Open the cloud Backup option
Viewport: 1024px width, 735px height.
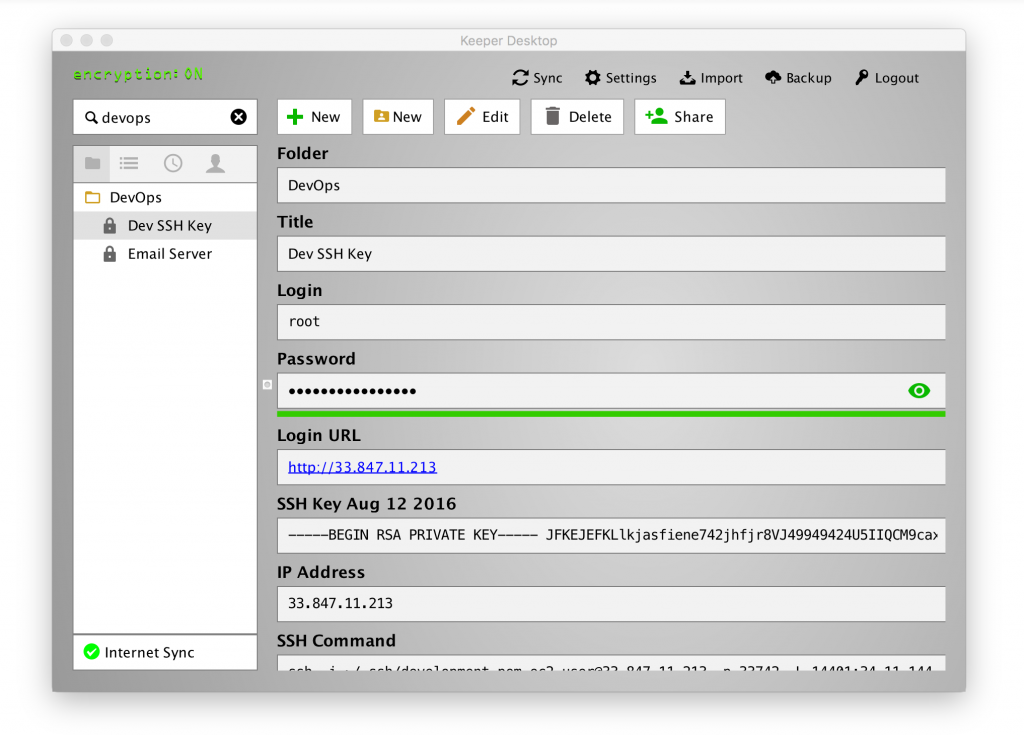point(773,78)
